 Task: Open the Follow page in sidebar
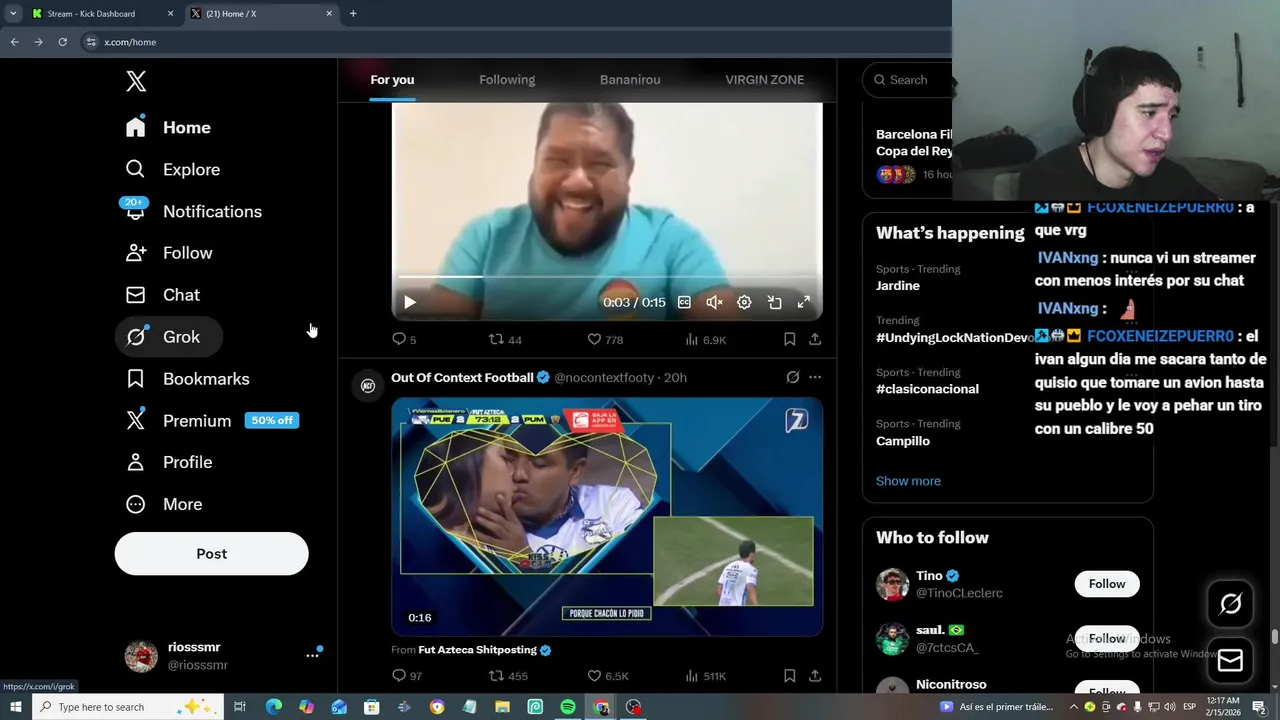pyautogui.click(x=169, y=253)
